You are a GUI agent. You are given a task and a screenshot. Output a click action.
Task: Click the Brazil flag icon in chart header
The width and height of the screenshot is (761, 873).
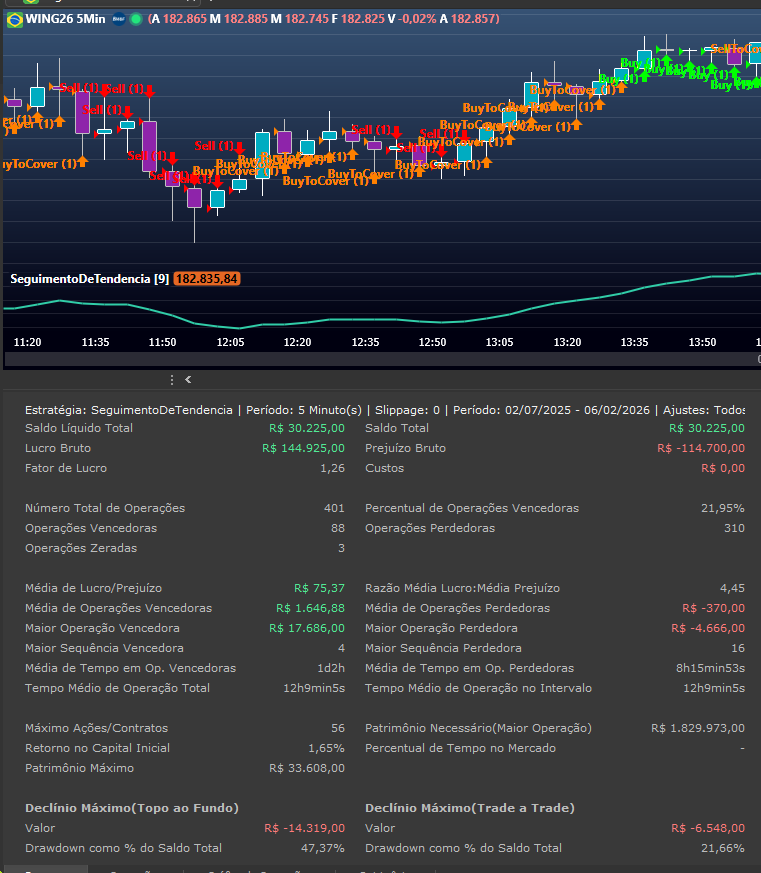[14, 18]
